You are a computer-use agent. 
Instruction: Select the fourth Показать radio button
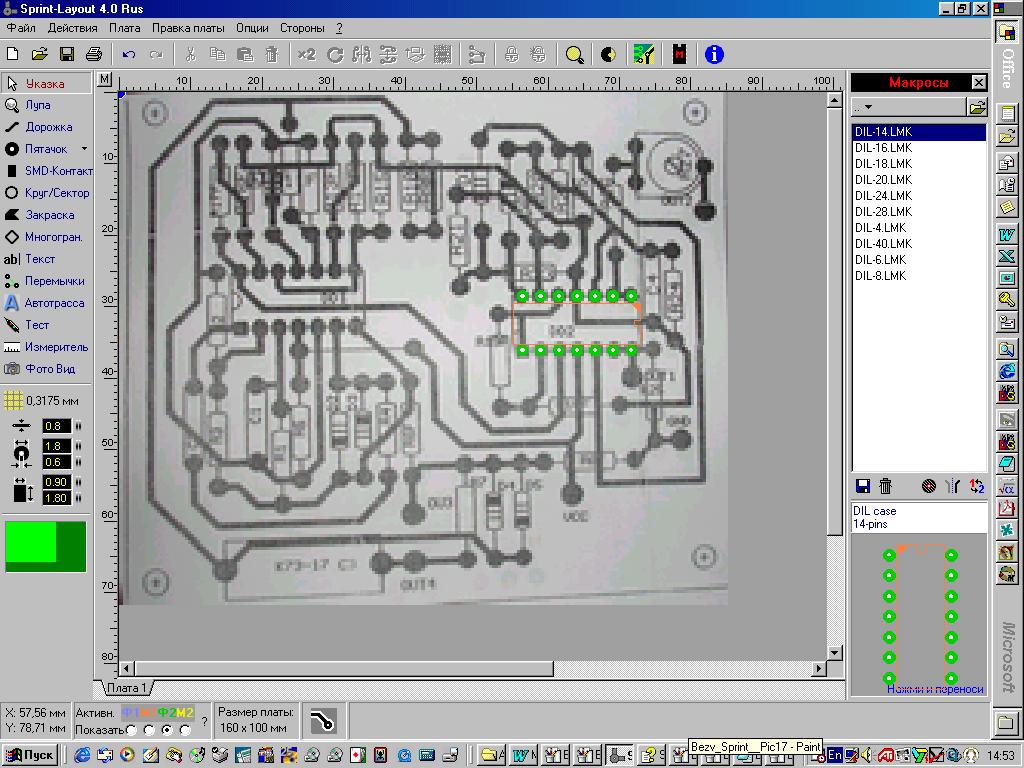tap(185, 730)
